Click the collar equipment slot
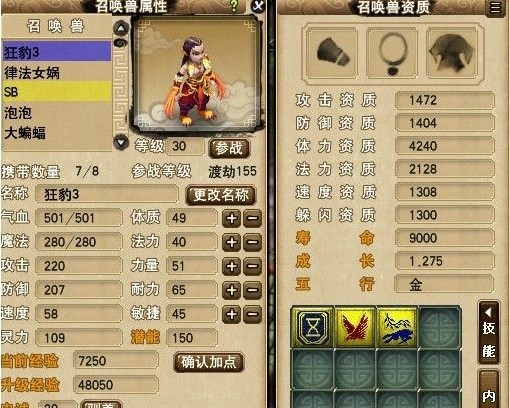510x408 pixels. [332, 53]
